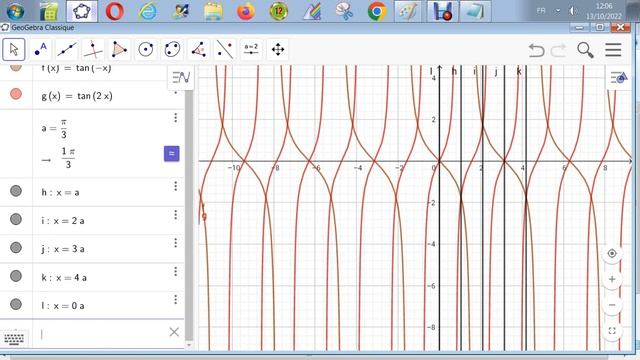Select the Circle with center tool
This screenshot has width=640, height=360.
point(146,50)
